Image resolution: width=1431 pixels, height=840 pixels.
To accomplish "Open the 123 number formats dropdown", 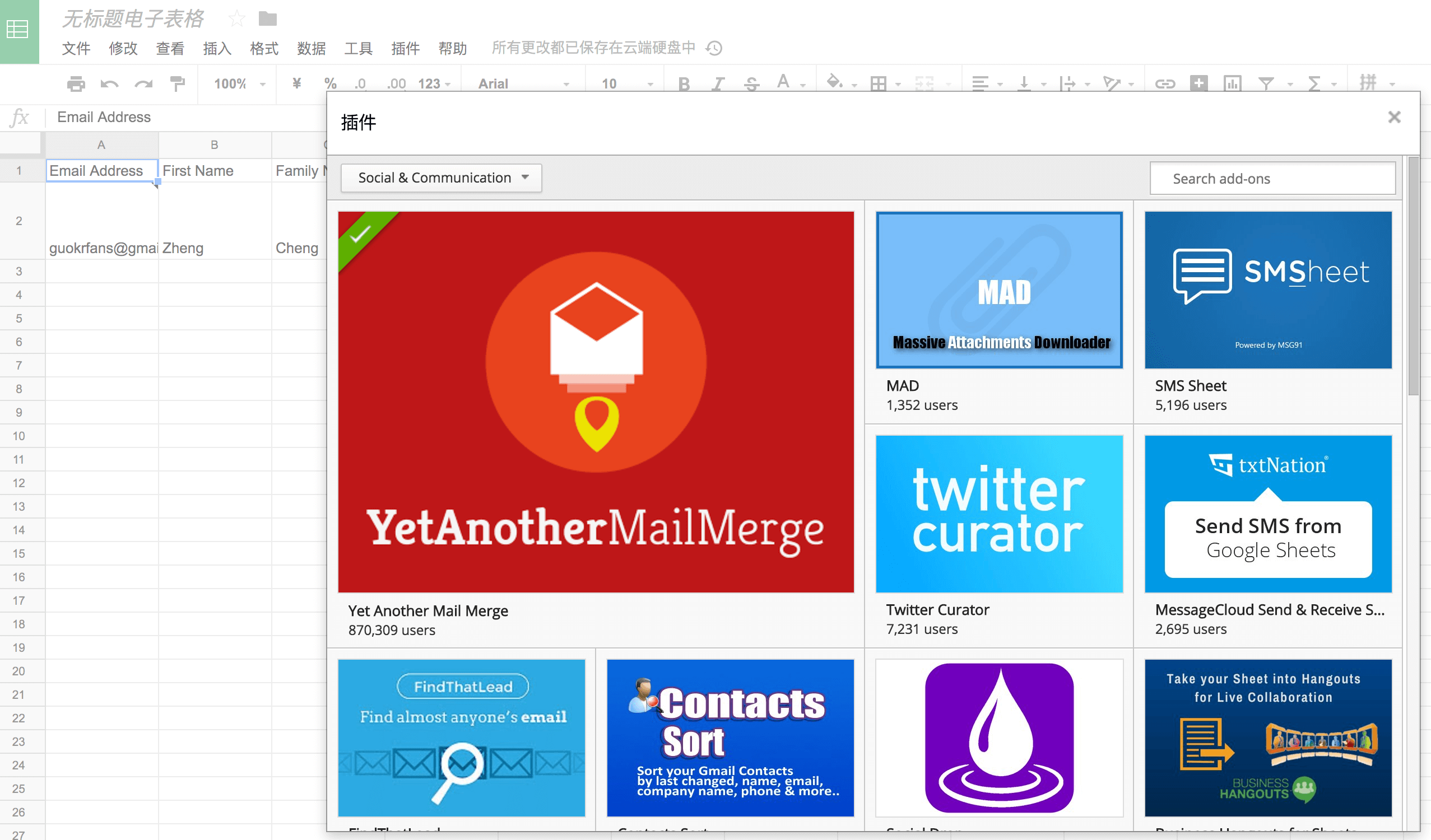I will (434, 84).
